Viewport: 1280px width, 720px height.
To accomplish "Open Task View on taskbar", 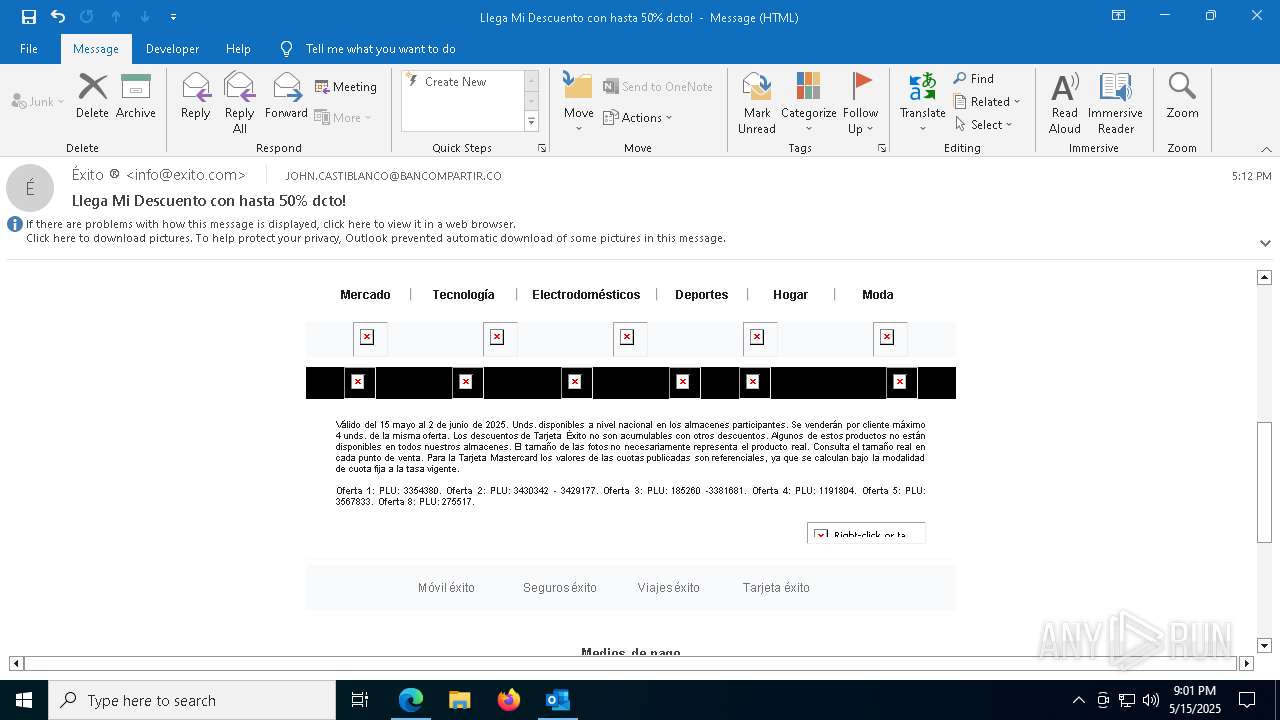I will [x=360, y=700].
